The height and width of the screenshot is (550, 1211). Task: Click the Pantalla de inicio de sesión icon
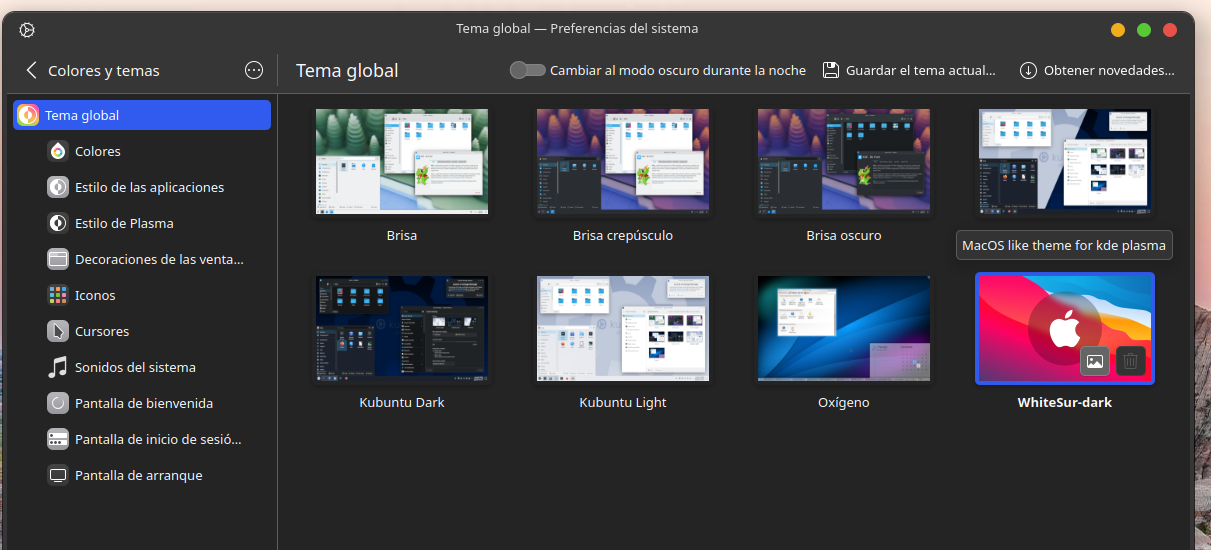click(58, 439)
